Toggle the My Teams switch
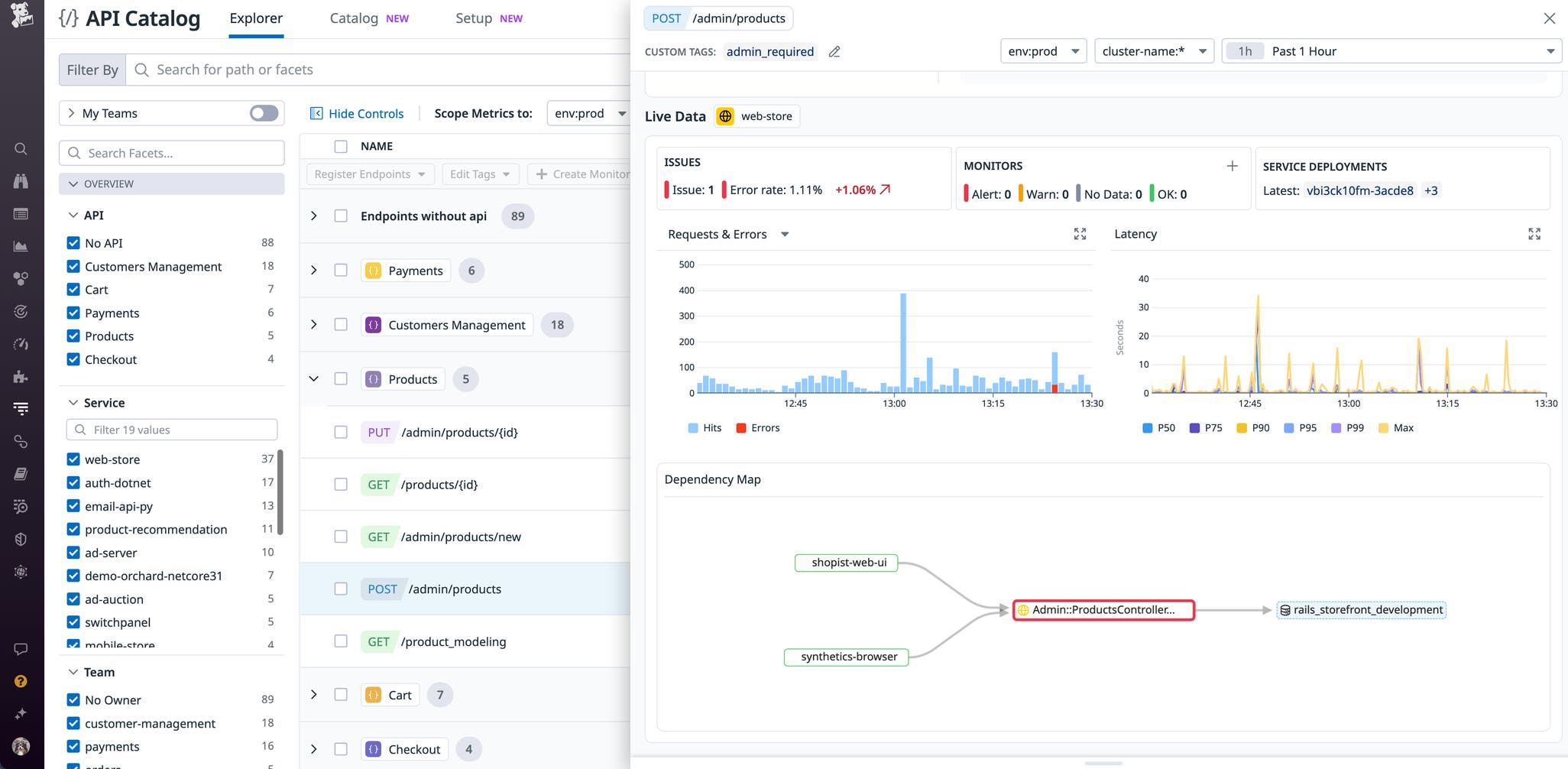This screenshot has width=1568, height=769. point(264,113)
